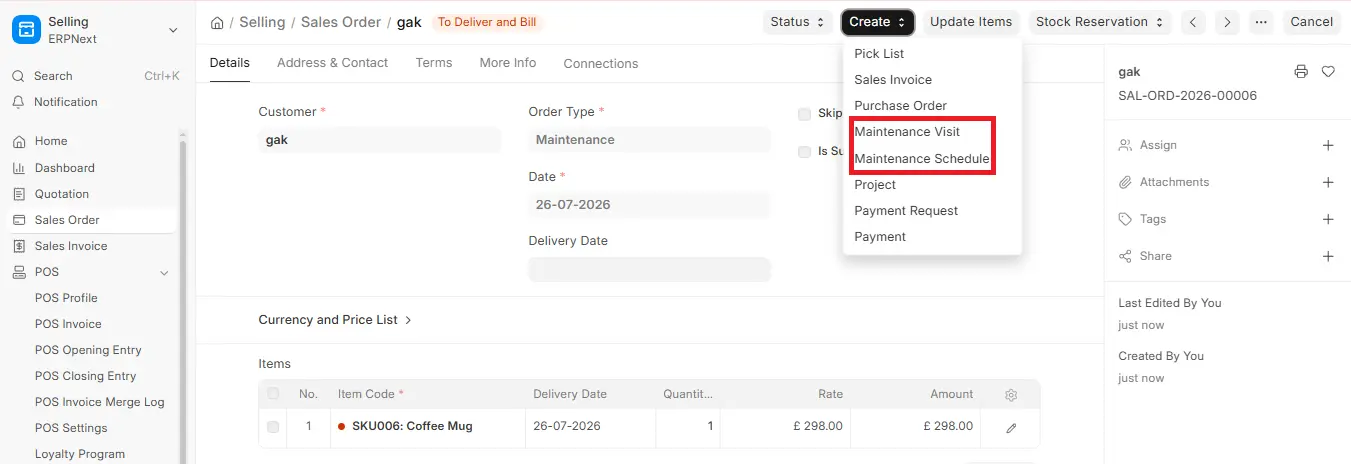Like the document with the heart icon
This screenshot has width=1351, height=464.
(1328, 72)
